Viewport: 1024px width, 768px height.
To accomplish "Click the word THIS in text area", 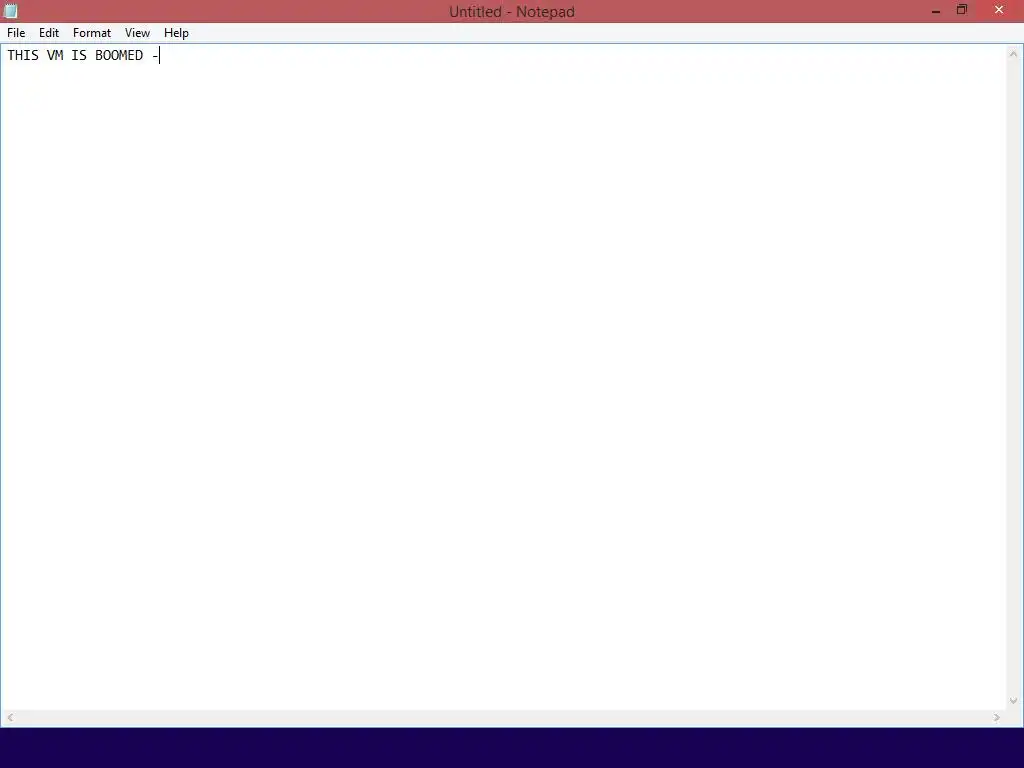I will click(x=23, y=56).
